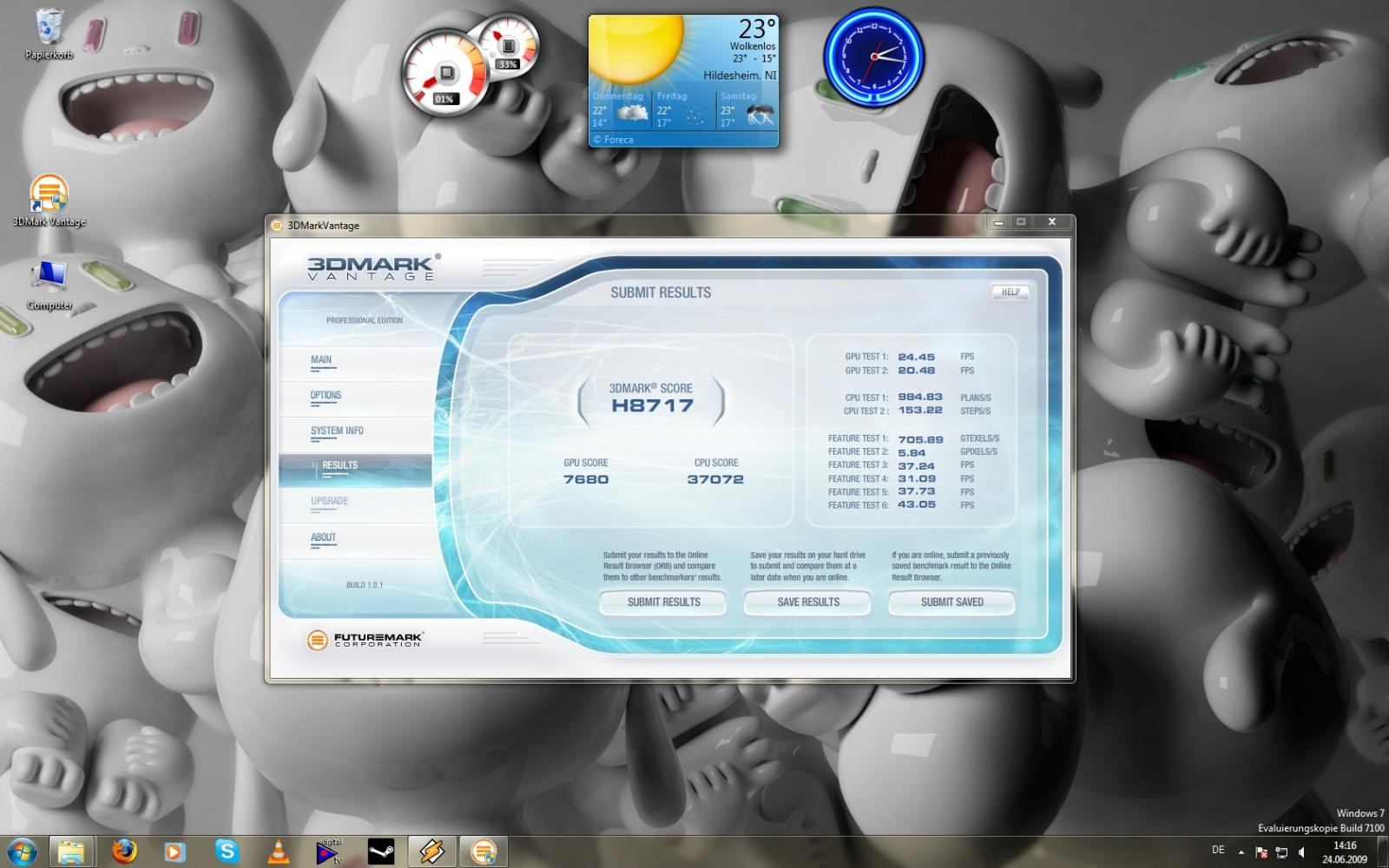Open the volume speaker tray icon

coord(1300,852)
